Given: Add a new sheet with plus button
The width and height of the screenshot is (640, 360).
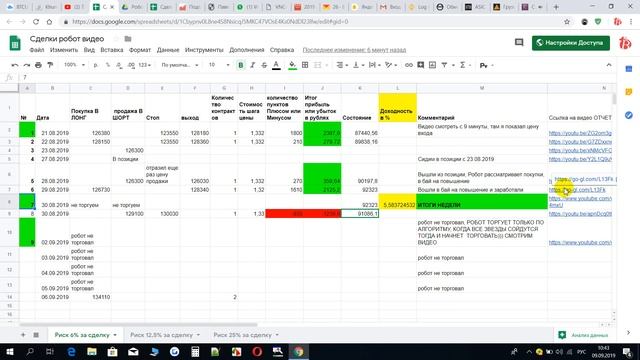Looking at the screenshot, I should (23, 335).
